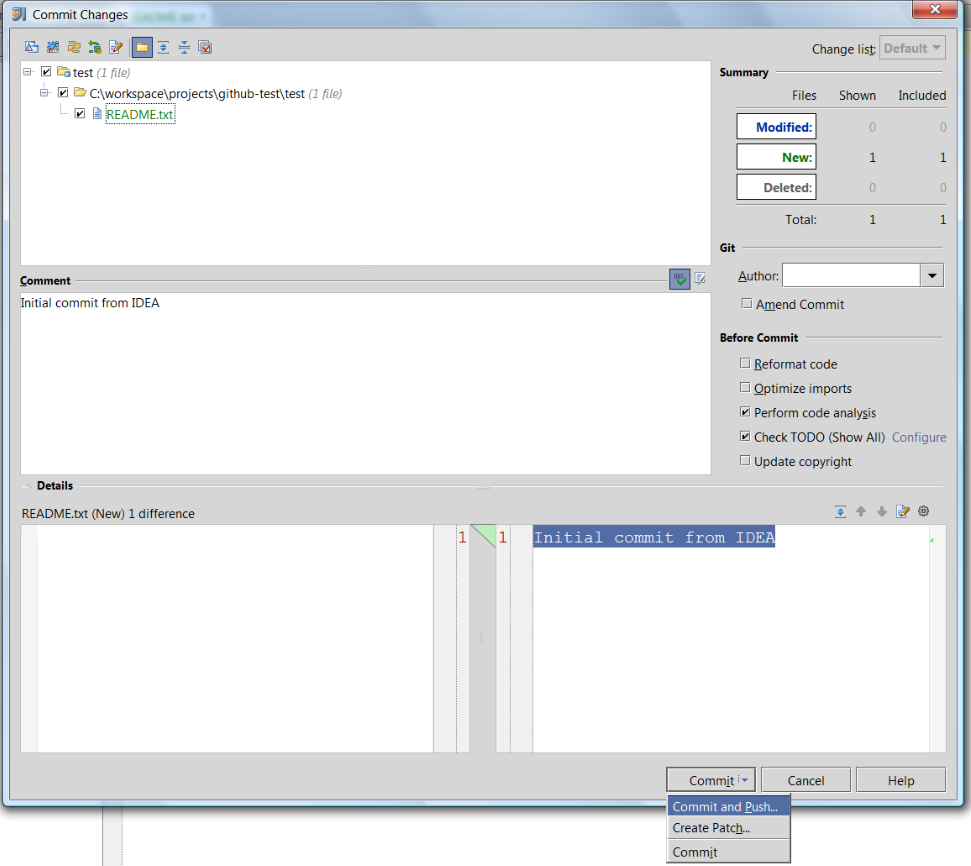Choose Commit and Push... from the popup menu
This screenshot has height=866, width=971.
coord(728,807)
